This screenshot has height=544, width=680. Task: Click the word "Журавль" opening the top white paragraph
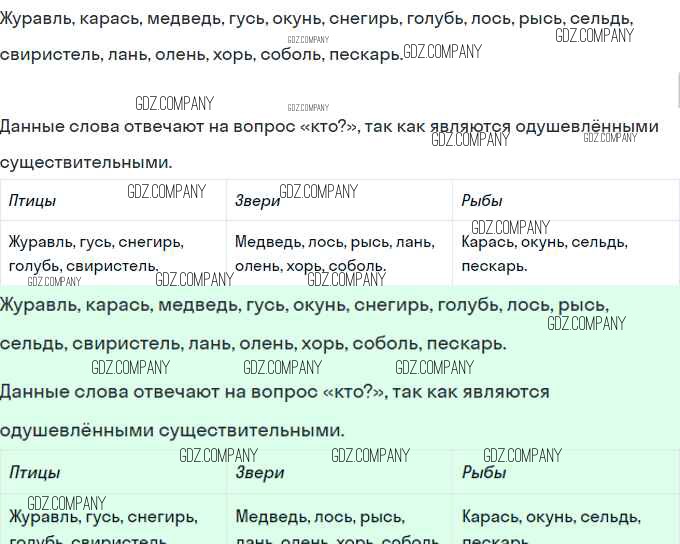[x=36, y=19]
